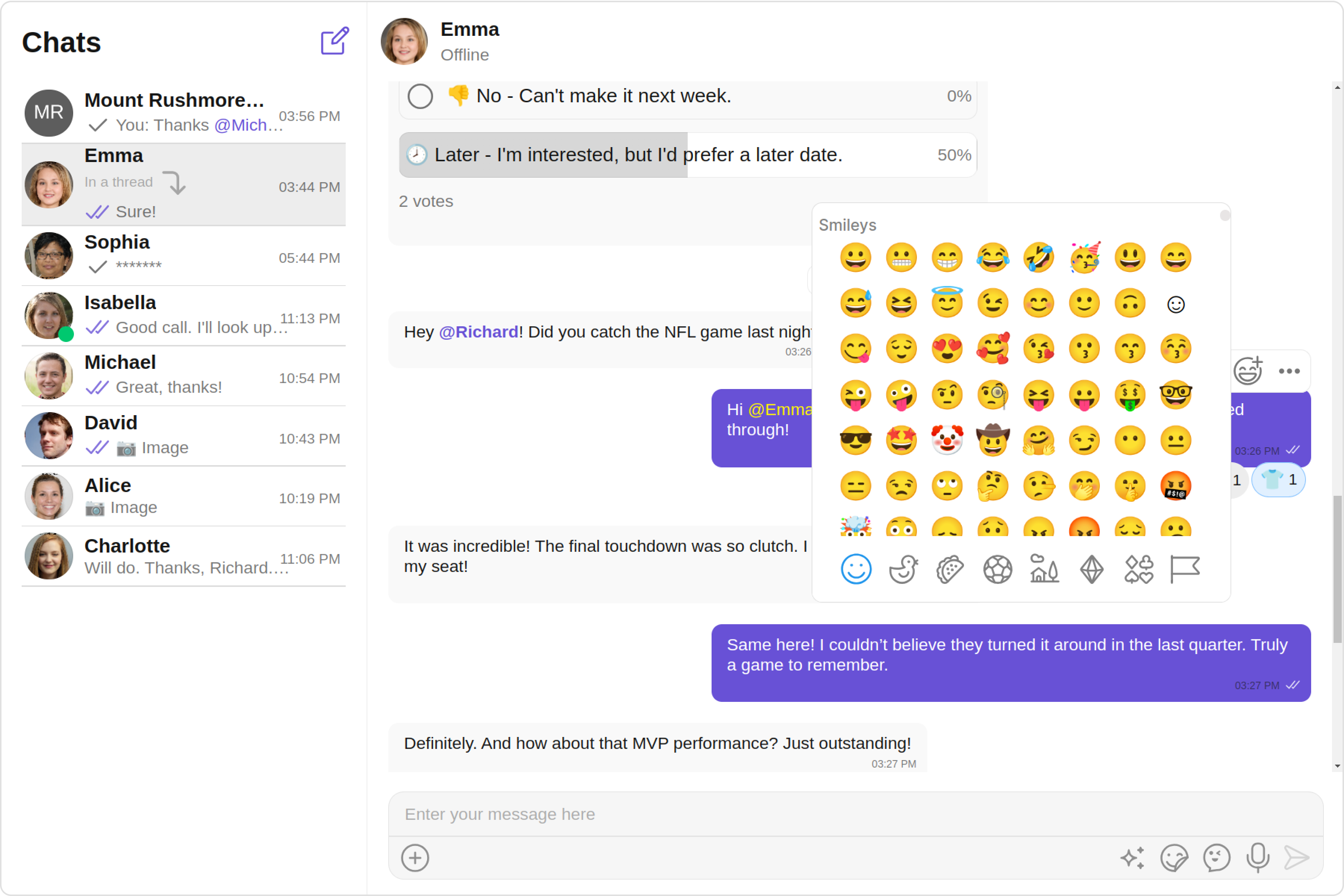Open the sticker picker icon

click(x=1174, y=857)
